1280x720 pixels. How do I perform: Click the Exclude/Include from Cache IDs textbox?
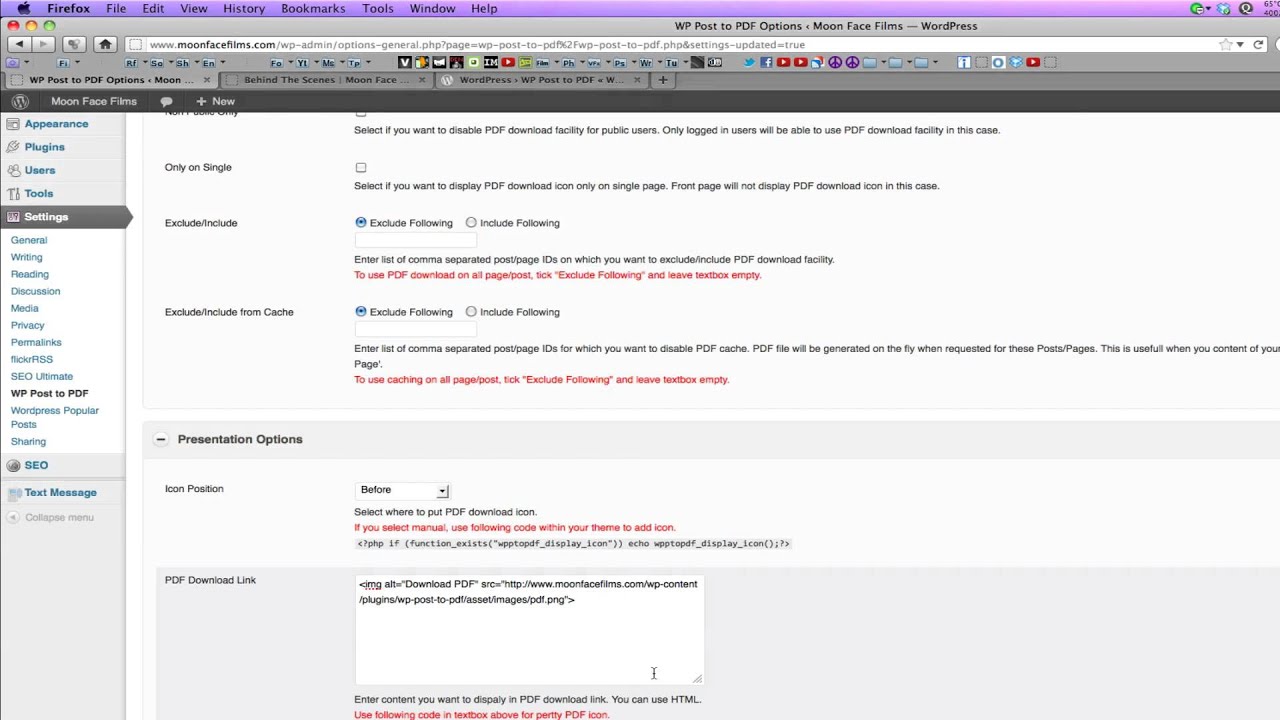click(416, 329)
